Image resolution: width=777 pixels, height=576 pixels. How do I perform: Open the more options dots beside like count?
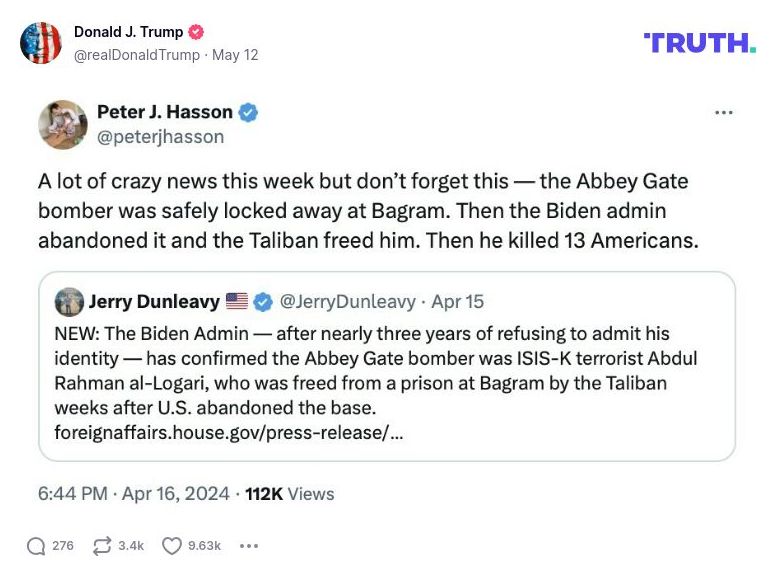(x=249, y=545)
